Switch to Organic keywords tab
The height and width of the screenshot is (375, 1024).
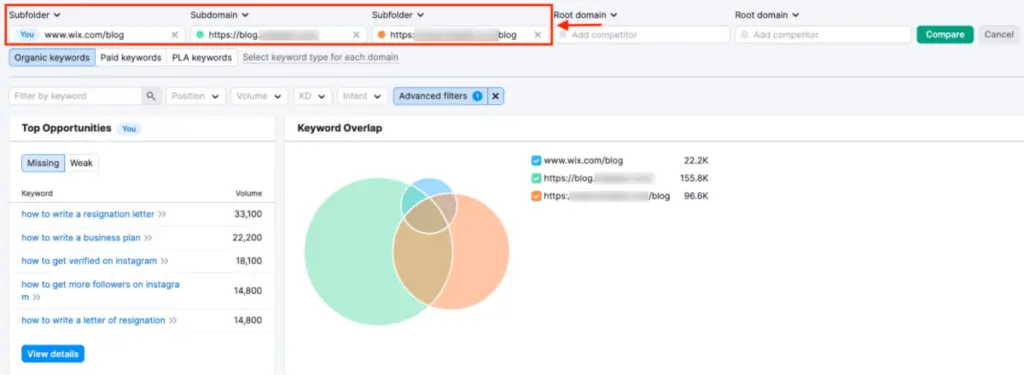(52, 57)
